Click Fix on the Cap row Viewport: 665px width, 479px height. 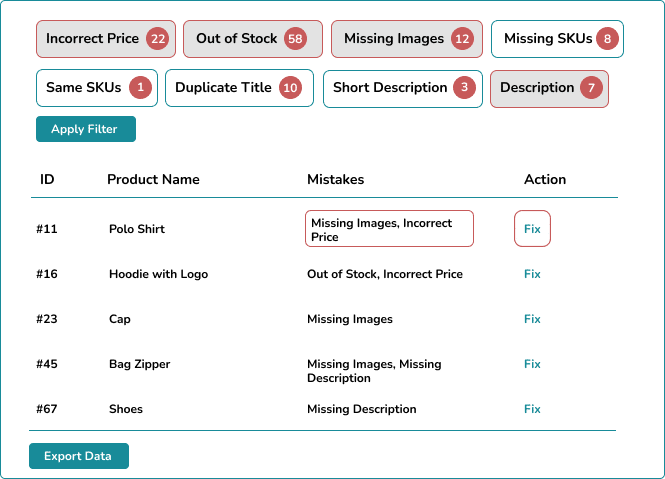click(532, 319)
